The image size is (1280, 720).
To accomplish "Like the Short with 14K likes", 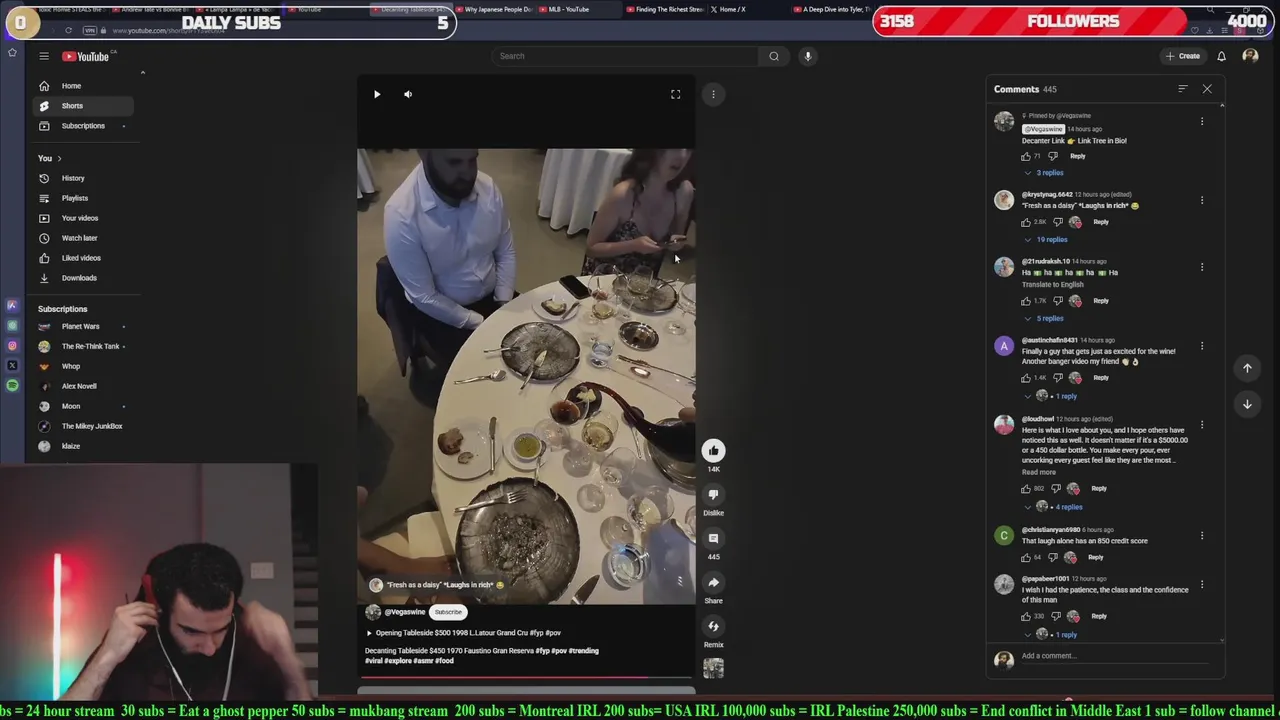I will (713, 451).
